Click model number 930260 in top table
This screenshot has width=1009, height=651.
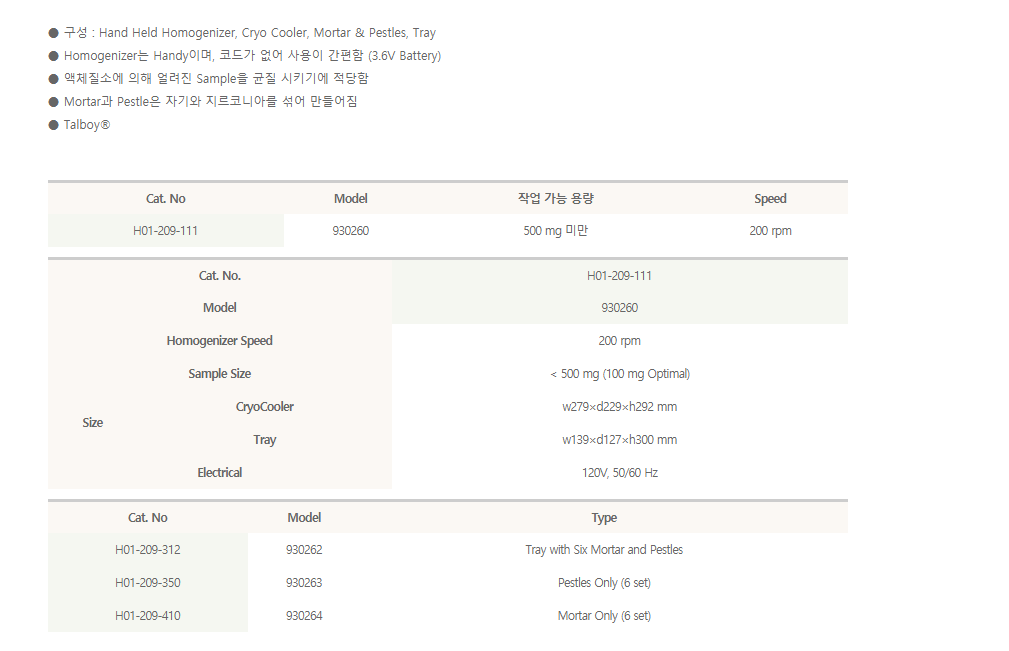click(x=350, y=231)
